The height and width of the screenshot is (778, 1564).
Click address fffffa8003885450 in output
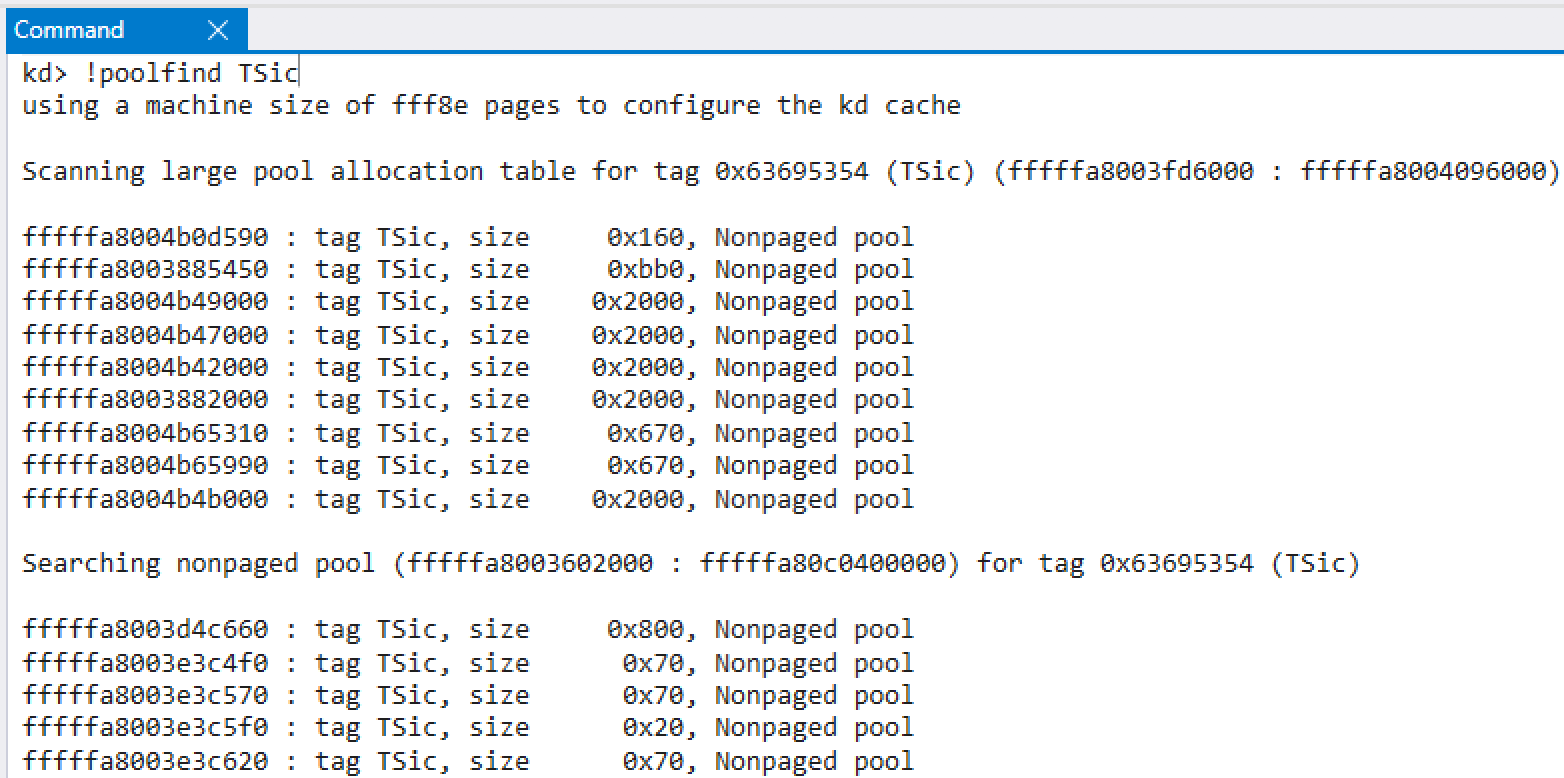pyautogui.click(x=145, y=269)
